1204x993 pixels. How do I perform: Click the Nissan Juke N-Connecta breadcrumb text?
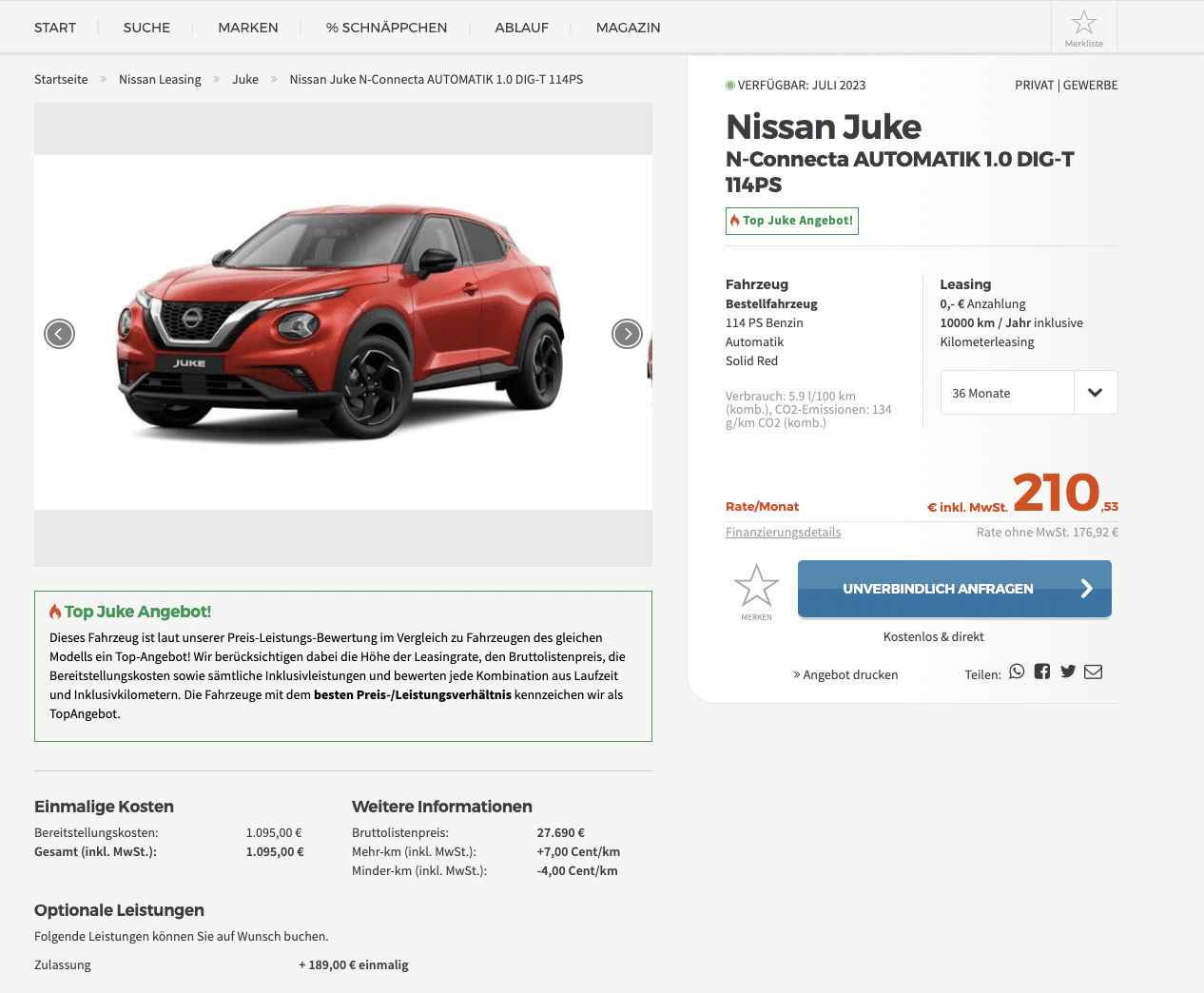point(437,79)
